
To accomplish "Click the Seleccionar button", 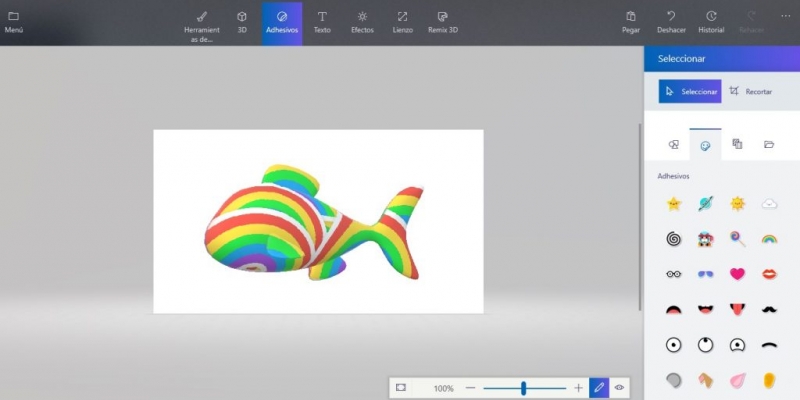I will pos(690,91).
